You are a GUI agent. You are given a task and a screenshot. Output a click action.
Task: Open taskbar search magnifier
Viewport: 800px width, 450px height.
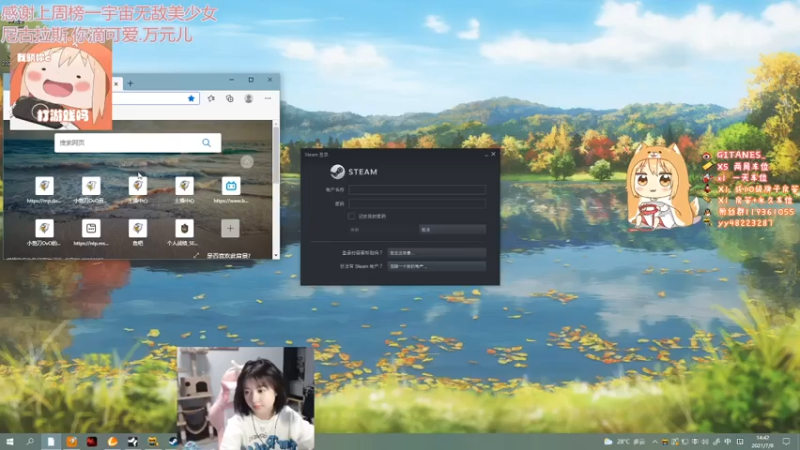(30, 441)
